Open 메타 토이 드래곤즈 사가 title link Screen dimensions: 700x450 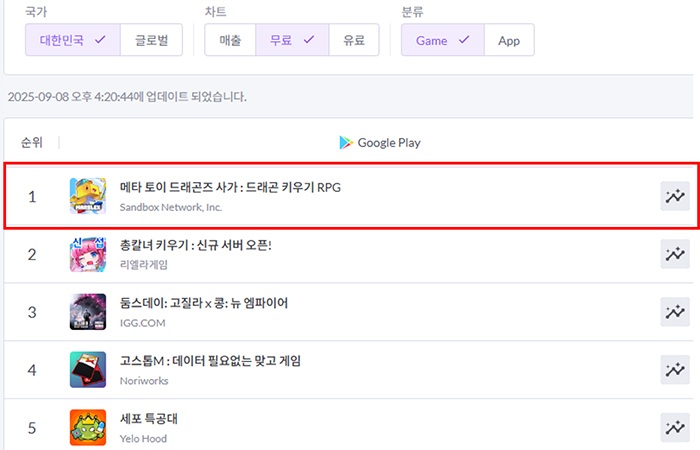coord(230,188)
